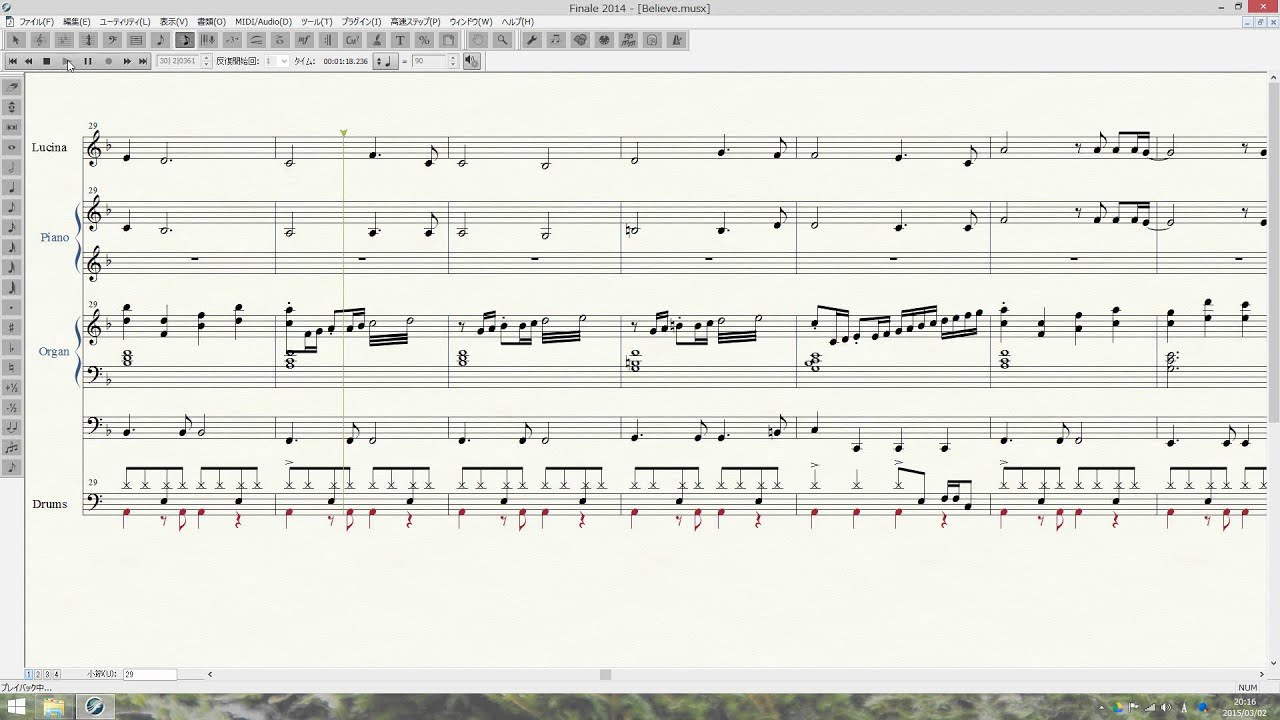The width and height of the screenshot is (1280, 720).
Task: Select the Clef tool with bass clef icon
Action: click(112, 40)
